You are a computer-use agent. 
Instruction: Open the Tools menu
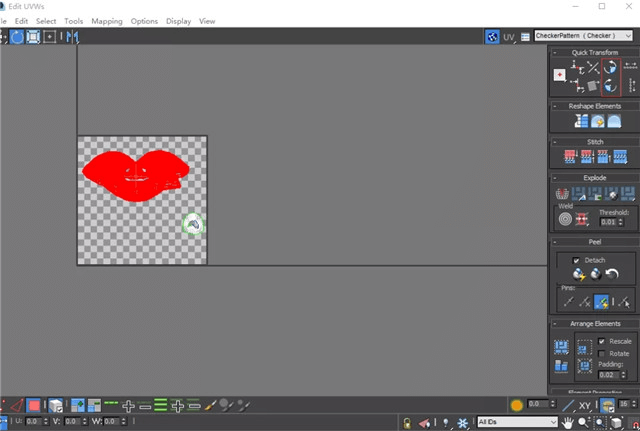[x=73, y=21]
